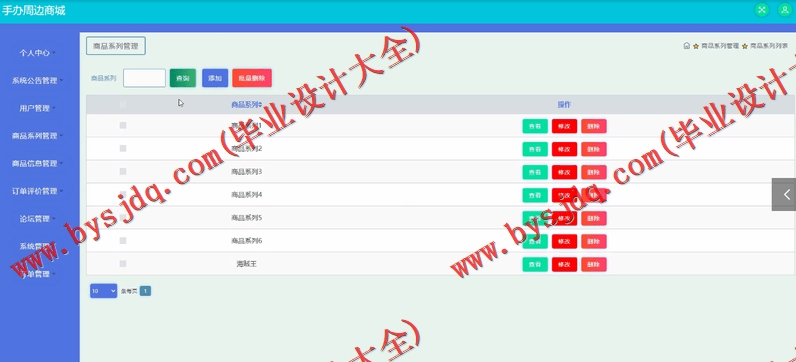Image resolution: width=796 pixels, height=362 pixels.
Task: Click 修改 for row 商品系列6
Action: [565, 241]
